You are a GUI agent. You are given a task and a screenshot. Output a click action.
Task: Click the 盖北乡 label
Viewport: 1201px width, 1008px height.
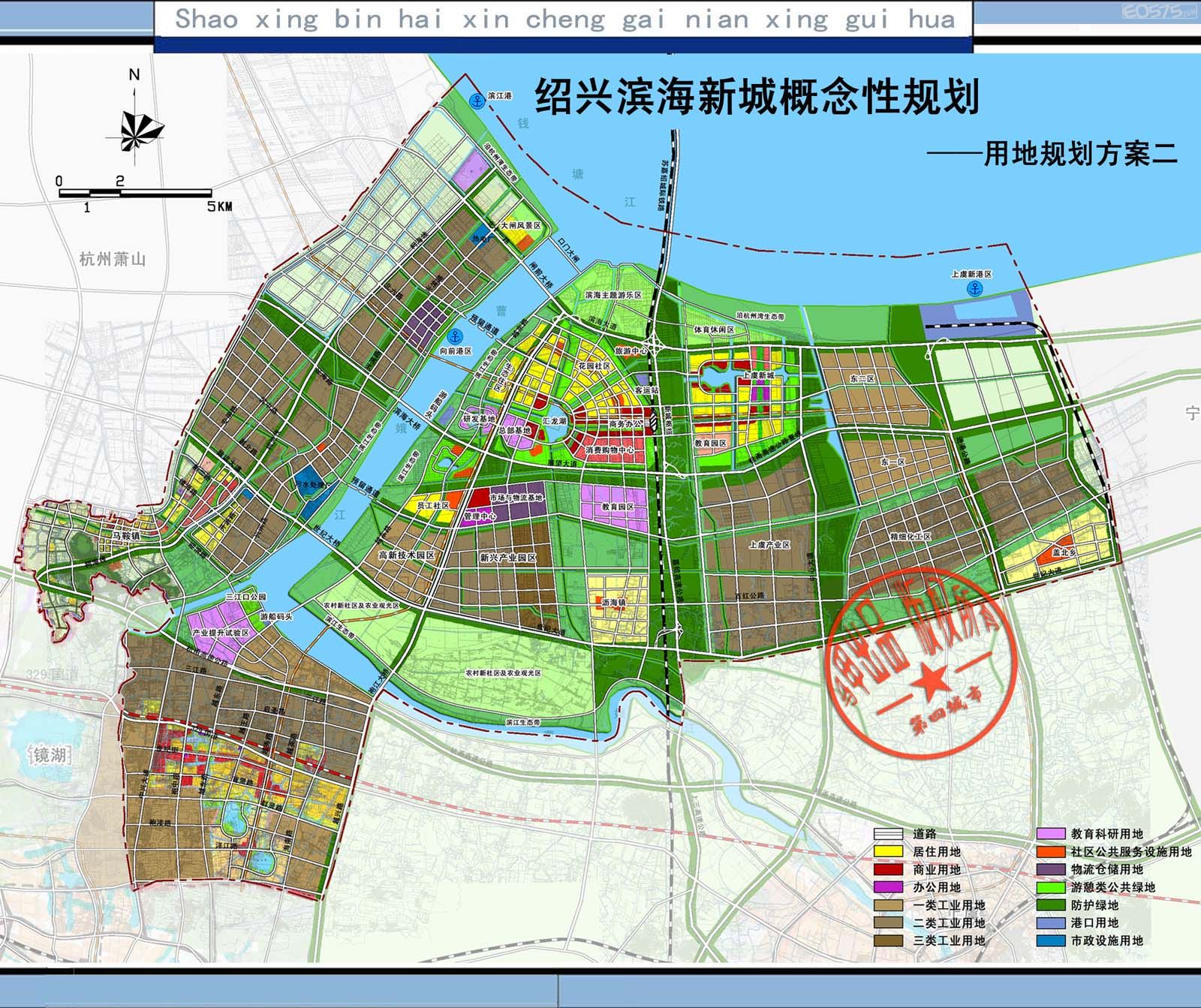(x=1064, y=551)
